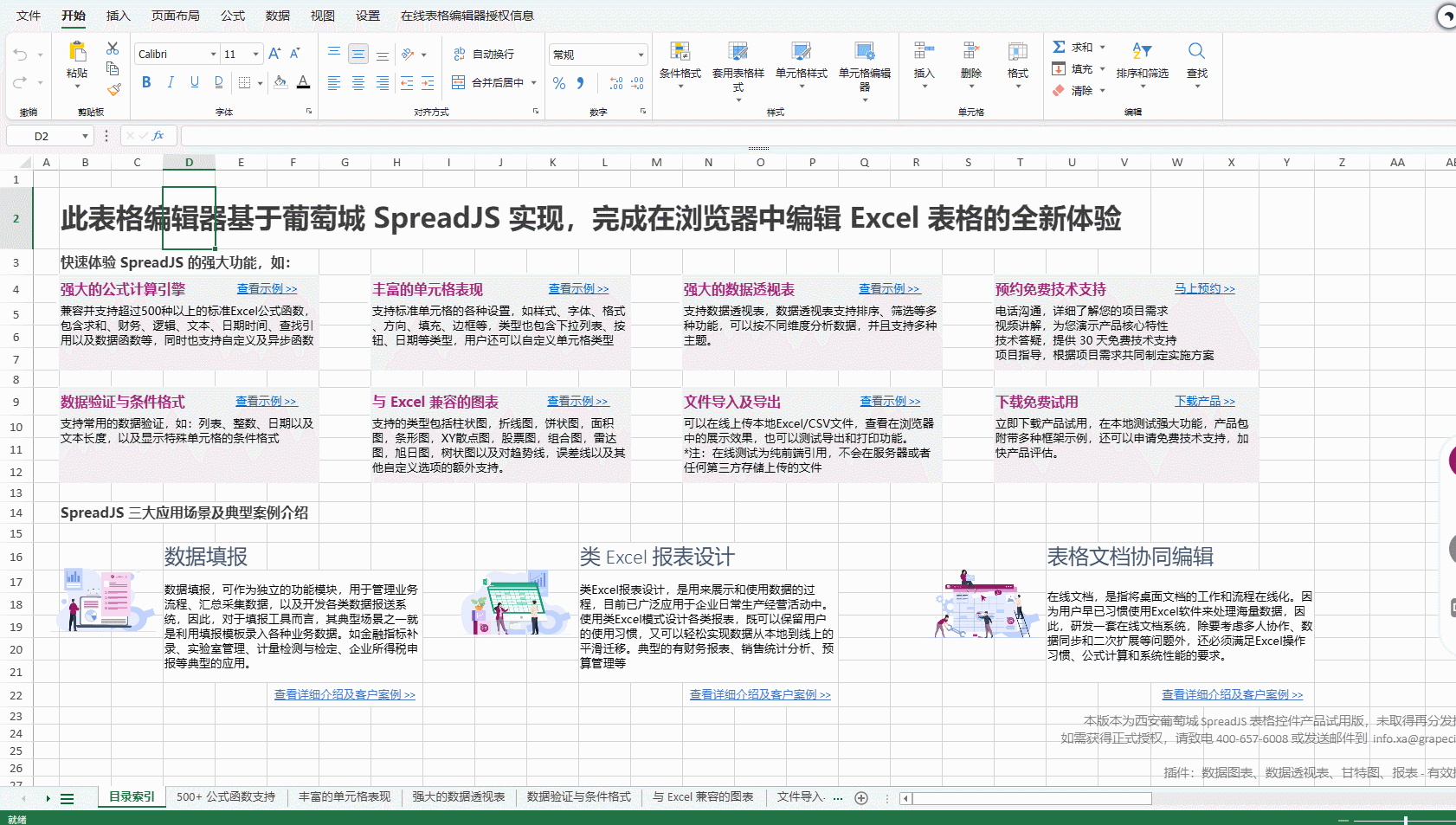Open the 文件 menu tab

pos(29,16)
